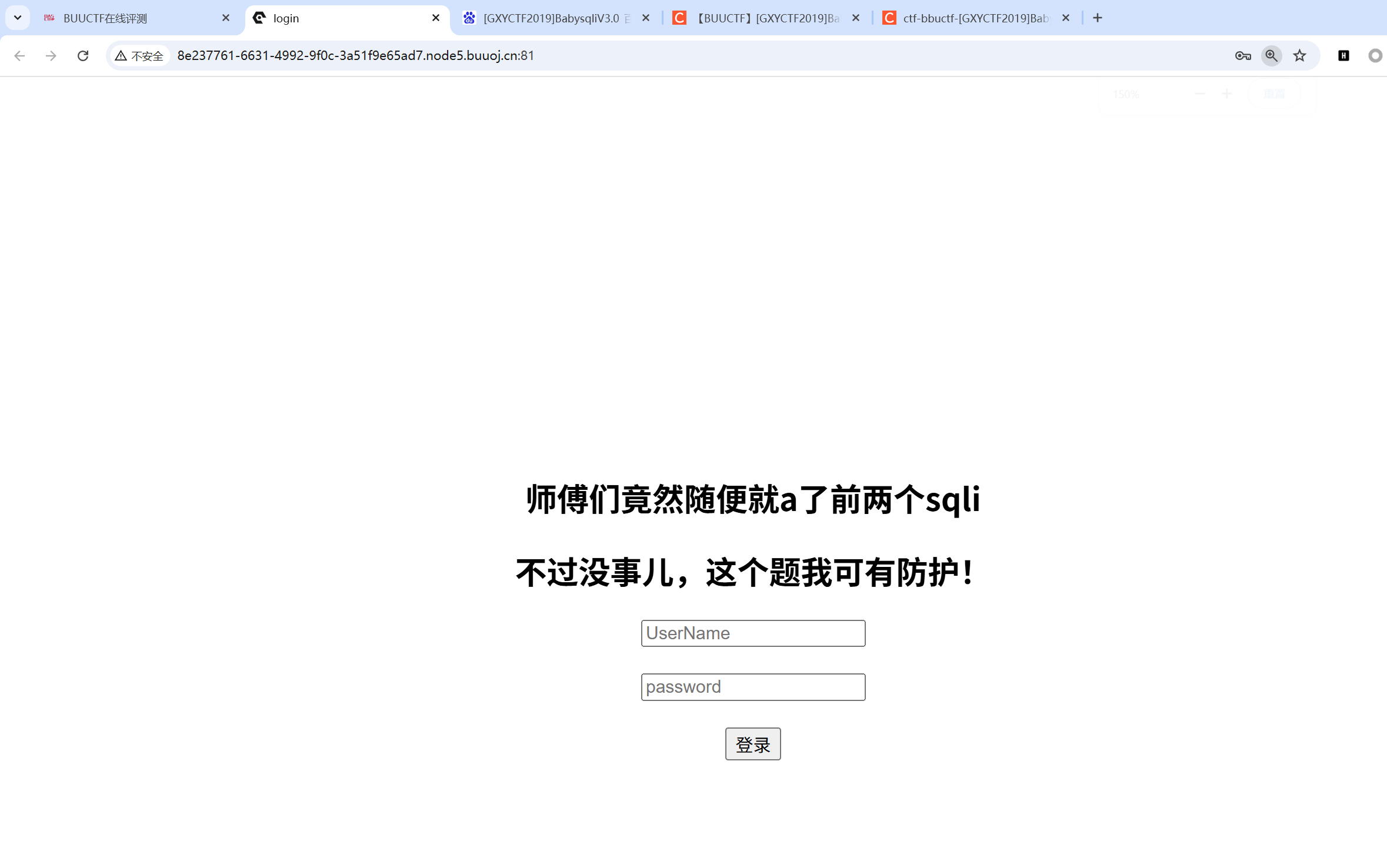Close the login tab

(436, 18)
